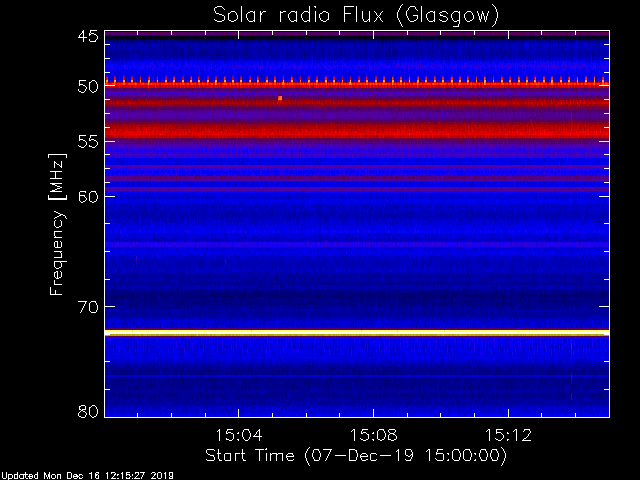Click the "Start Time (07-Dec-19 15:00:00)" label
This screenshot has width=640, height=480.
click(x=356, y=455)
